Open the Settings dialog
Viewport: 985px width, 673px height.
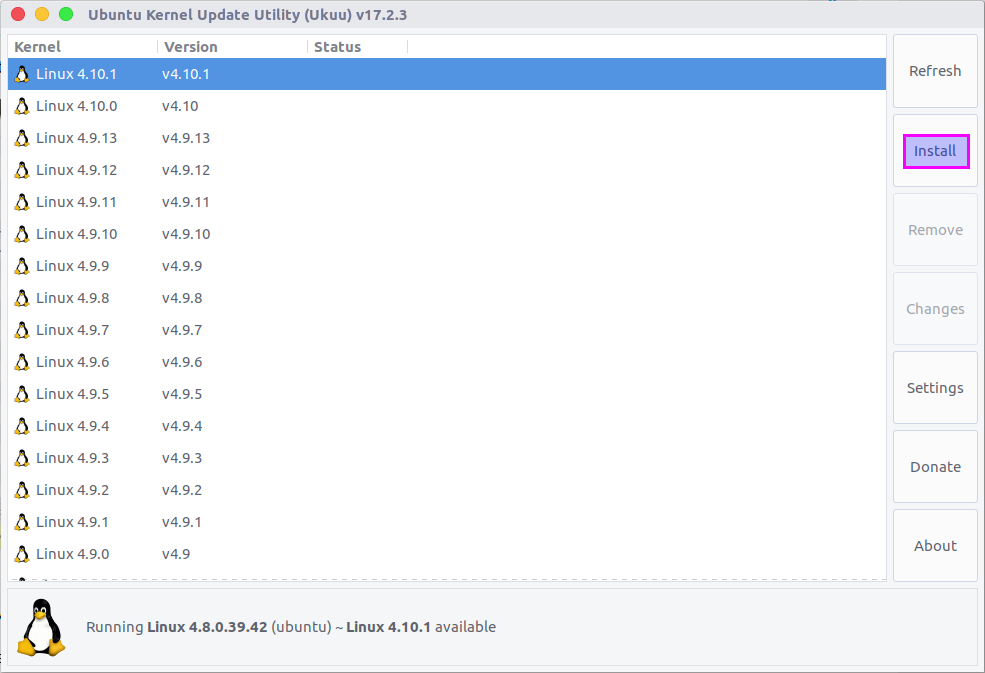935,388
